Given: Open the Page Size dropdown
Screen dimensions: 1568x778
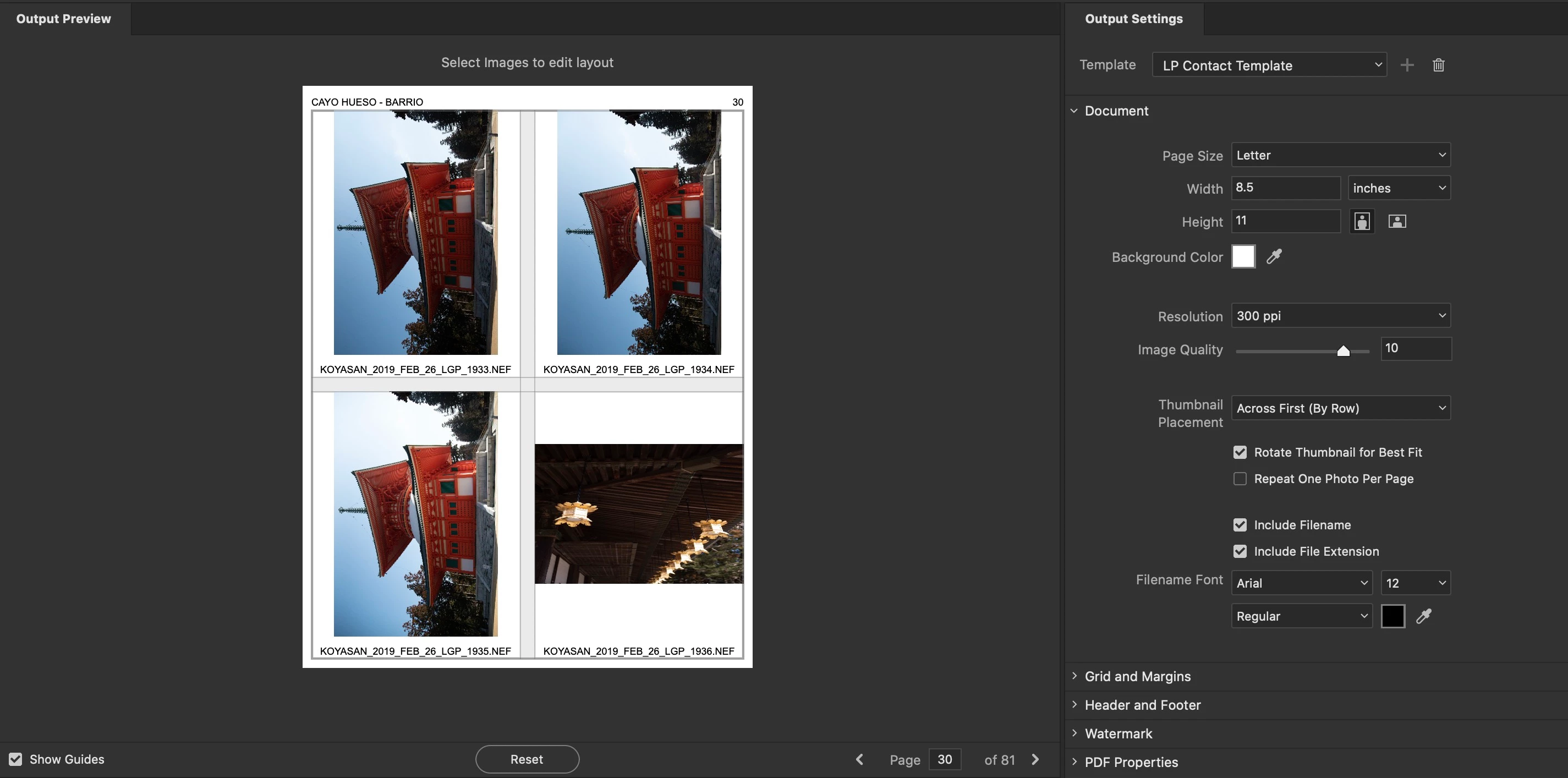Looking at the screenshot, I should pyautogui.click(x=1340, y=155).
